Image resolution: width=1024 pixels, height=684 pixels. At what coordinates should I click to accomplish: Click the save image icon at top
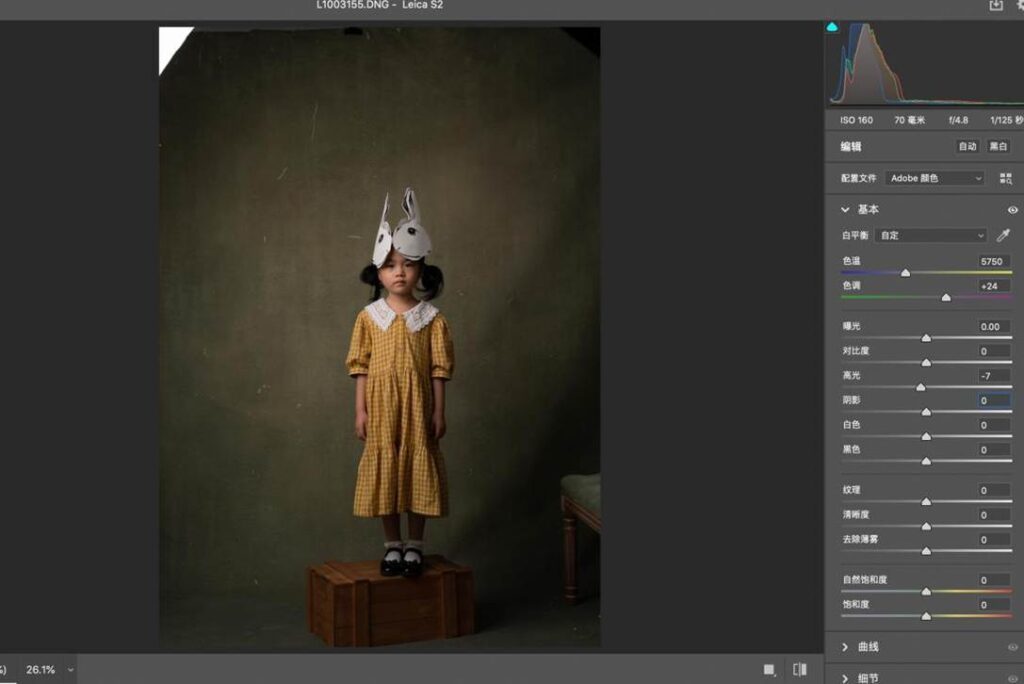tap(996, 5)
